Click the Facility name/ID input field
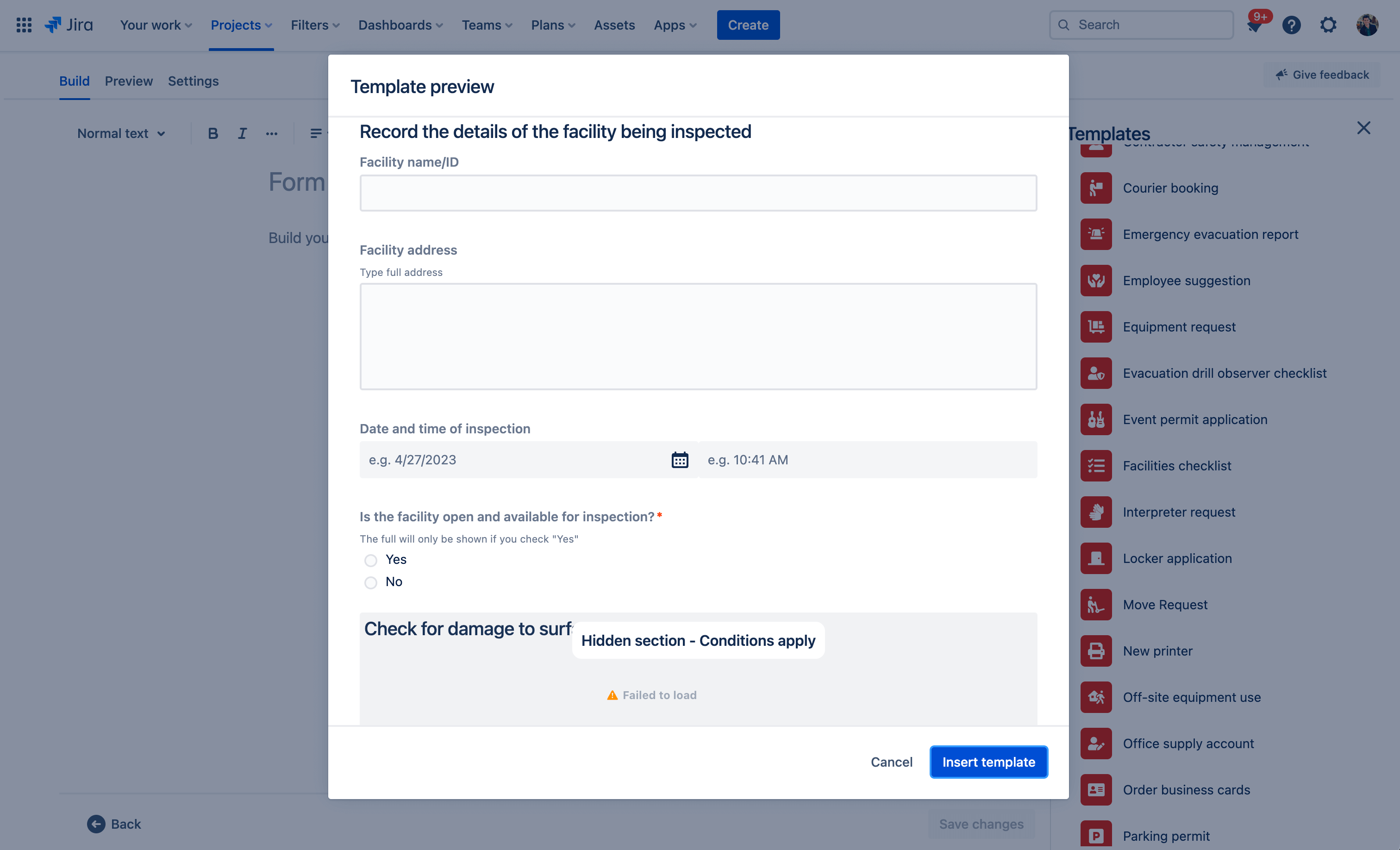 pos(698,192)
